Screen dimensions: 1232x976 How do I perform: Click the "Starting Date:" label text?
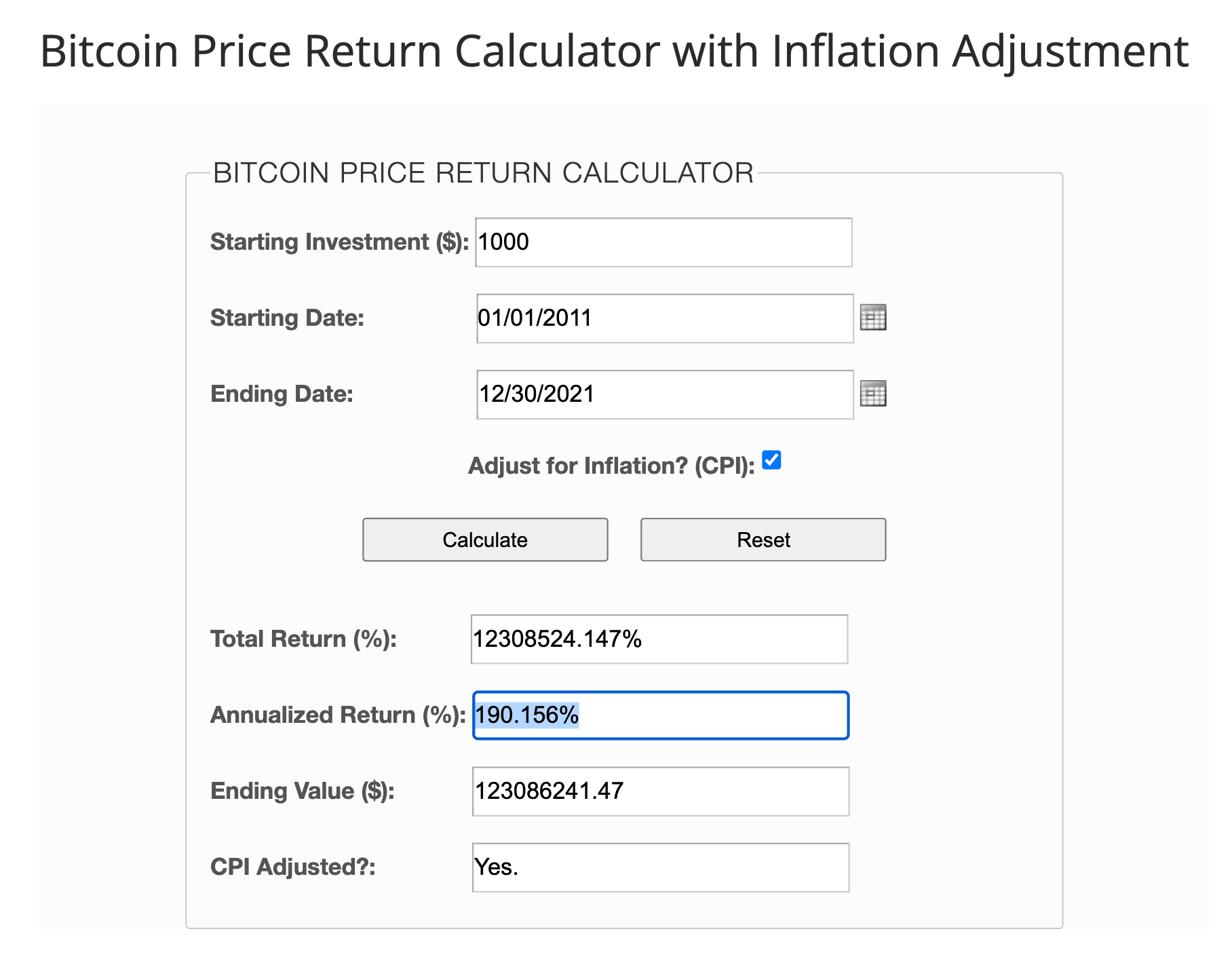[287, 318]
